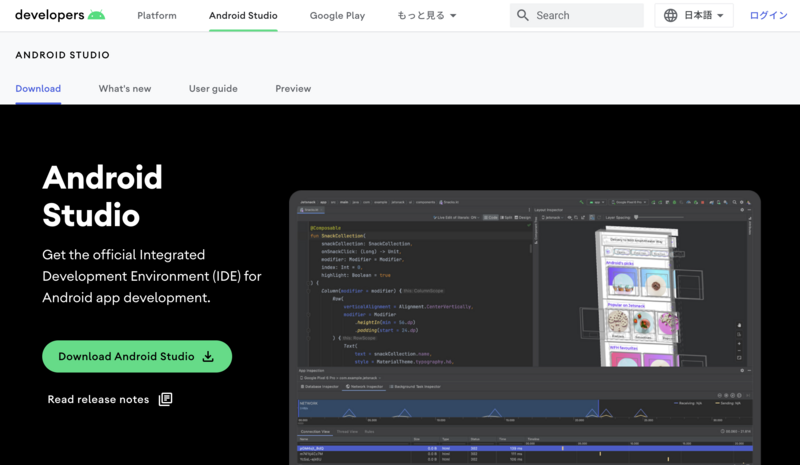Click the download arrow icon in button
Image resolution: width=800 pixels, height=465 pixels.
pyautogui.click(x=208, y=356)
